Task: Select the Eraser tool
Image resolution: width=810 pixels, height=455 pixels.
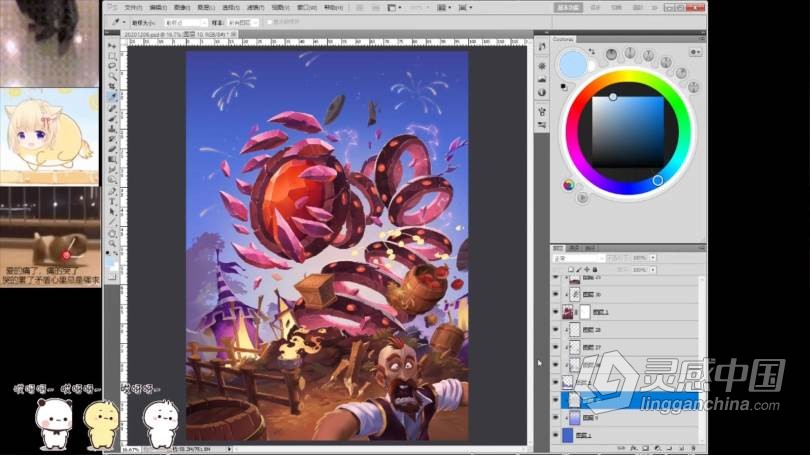Action: pos(112,149)
